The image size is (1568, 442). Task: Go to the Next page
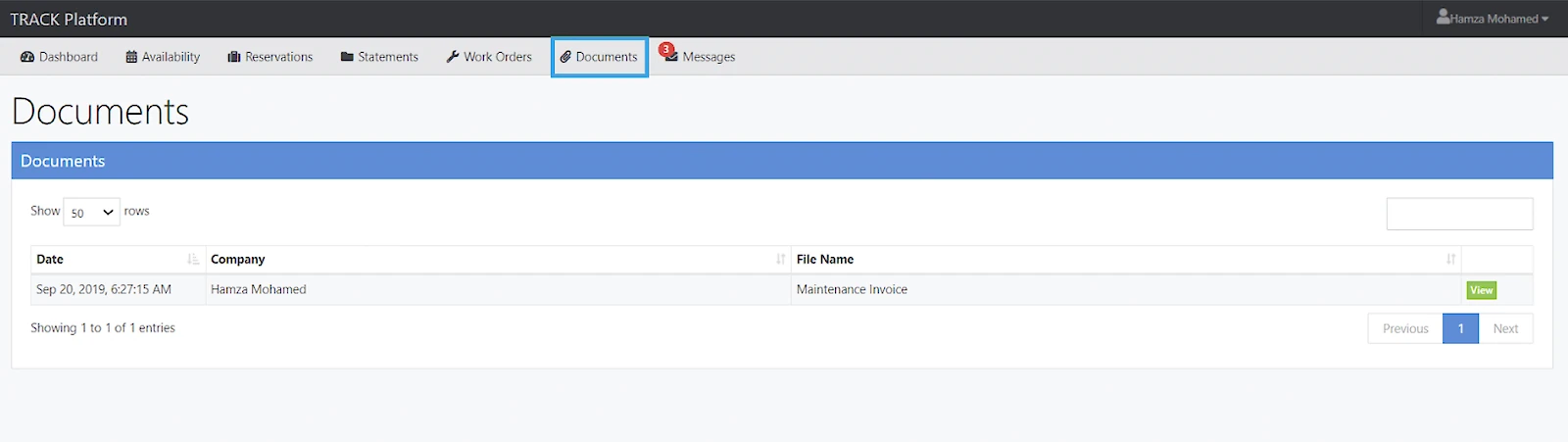point(1505,329)
